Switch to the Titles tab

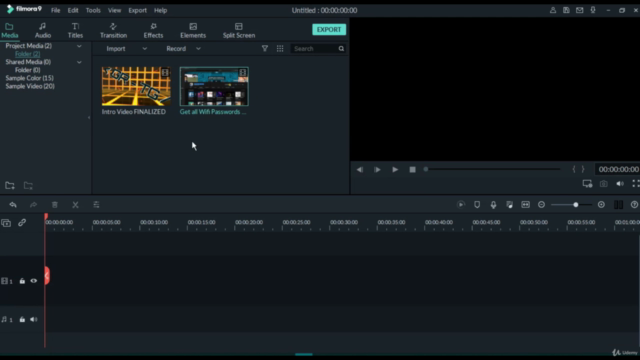(75, 30)
